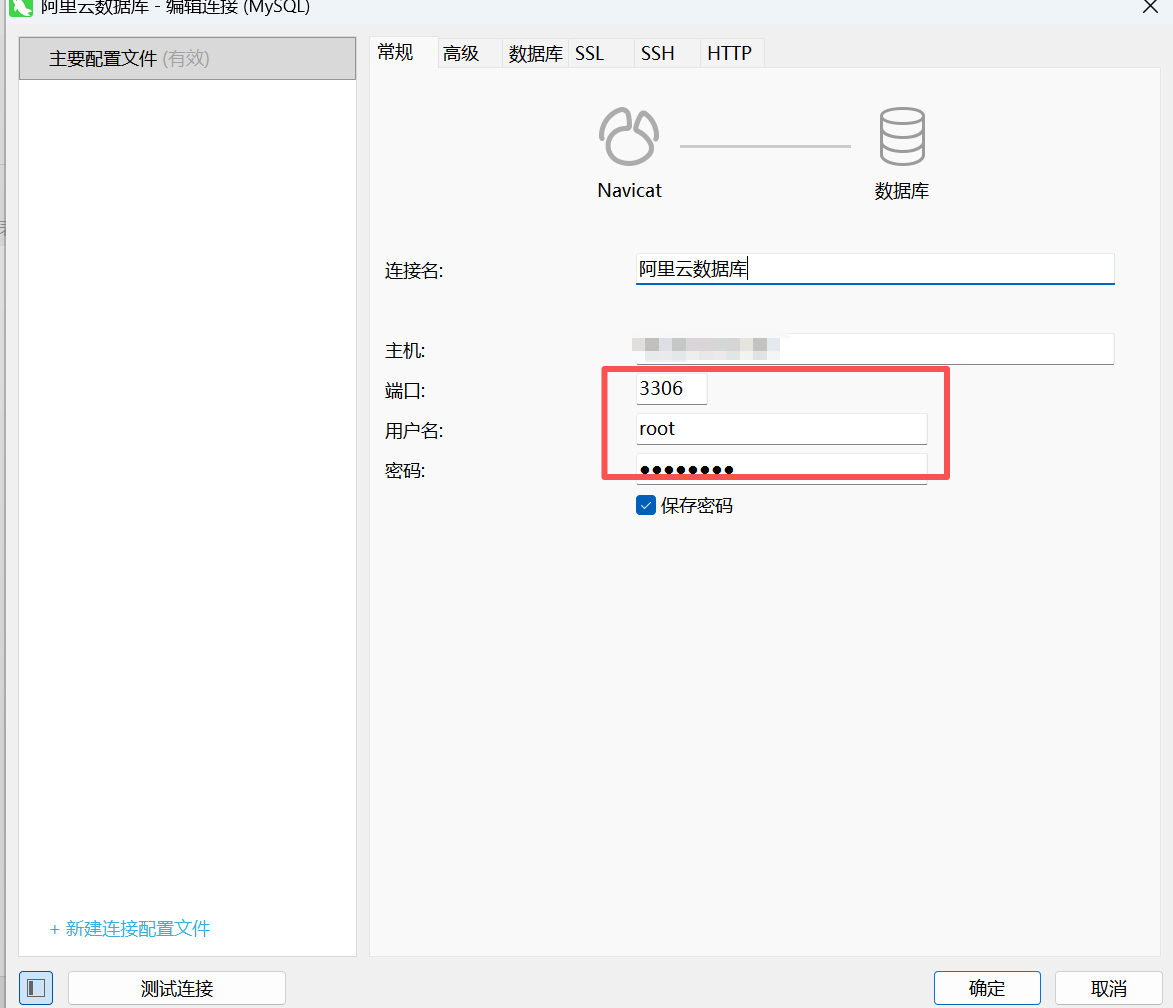Open the 数据库 tab
Viewport: 1173px width, 1008px height.
536,54
